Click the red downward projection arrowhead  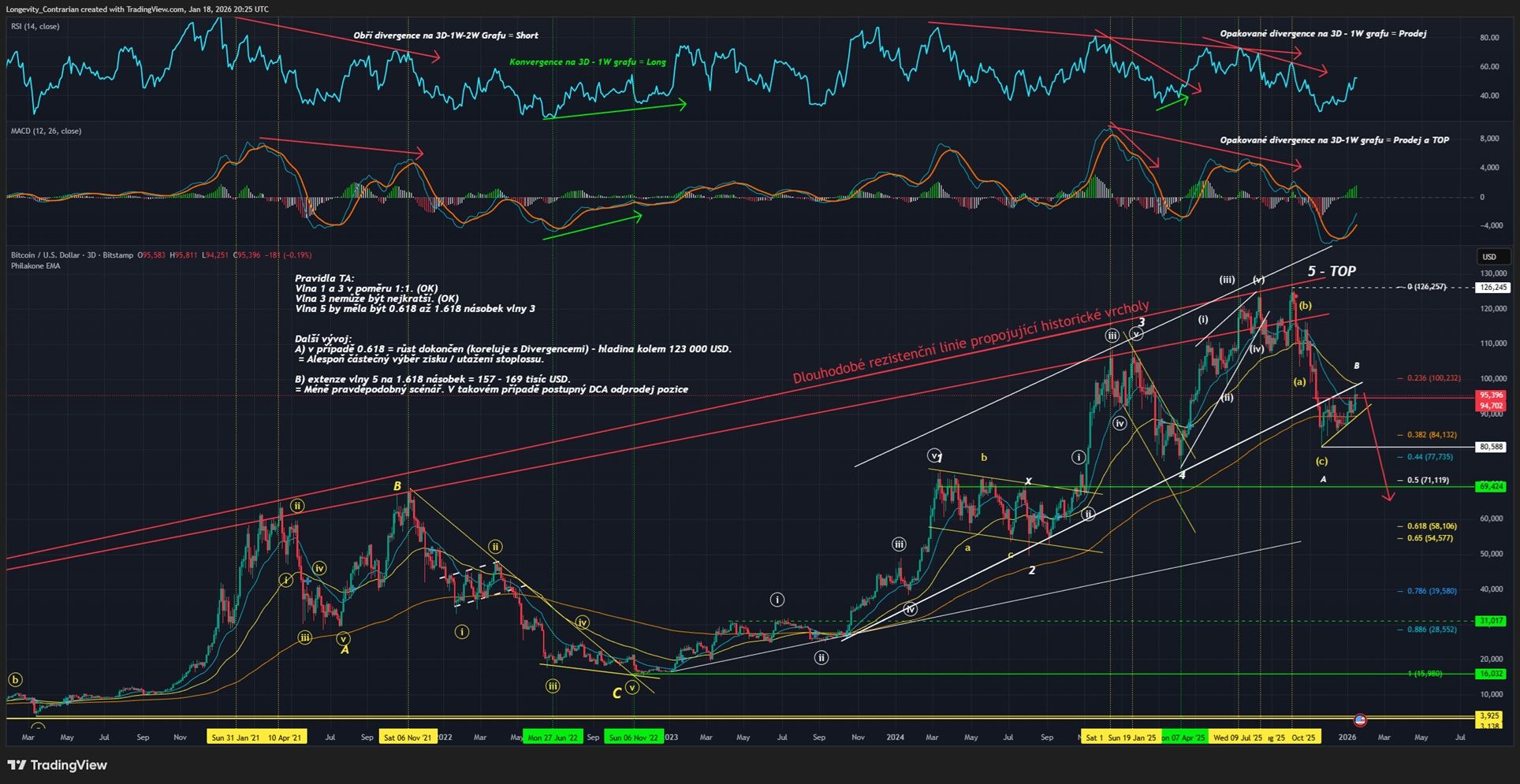(1389, 496)
